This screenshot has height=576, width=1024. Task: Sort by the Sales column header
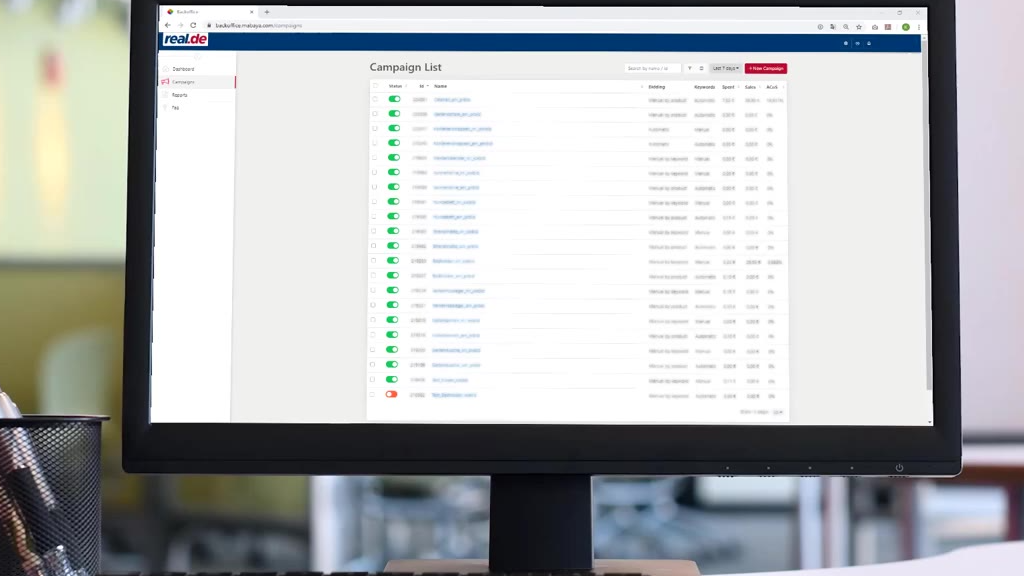coord(750,87)
